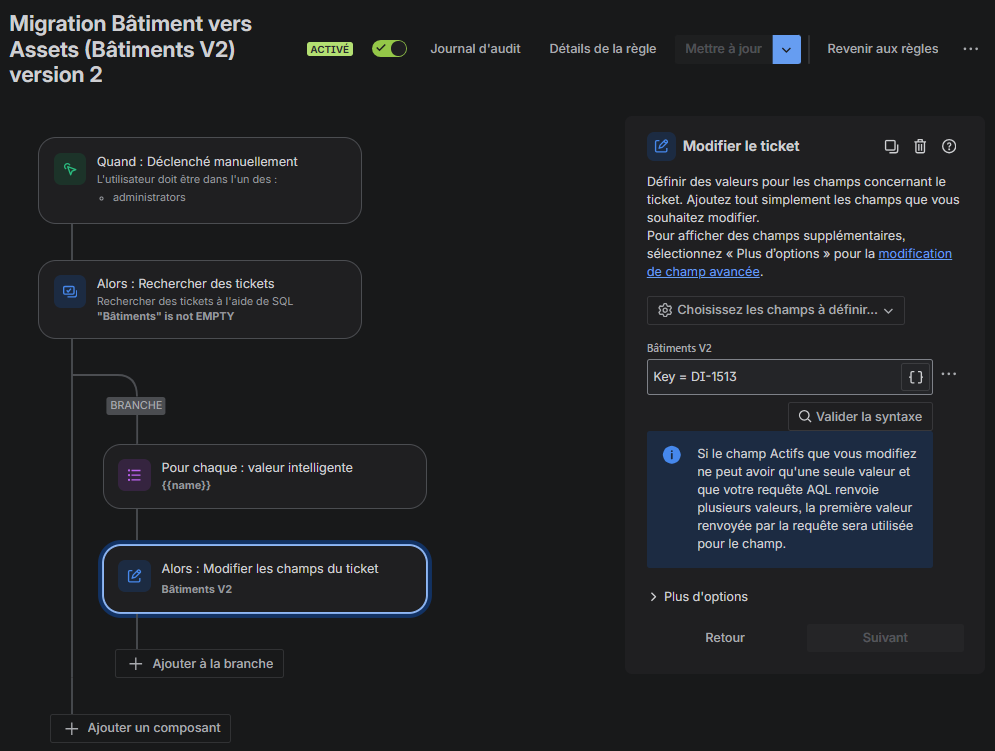This screenshot has height=751, width=995.
Task: Open help for Modifier le ticket
Action: 949,147
